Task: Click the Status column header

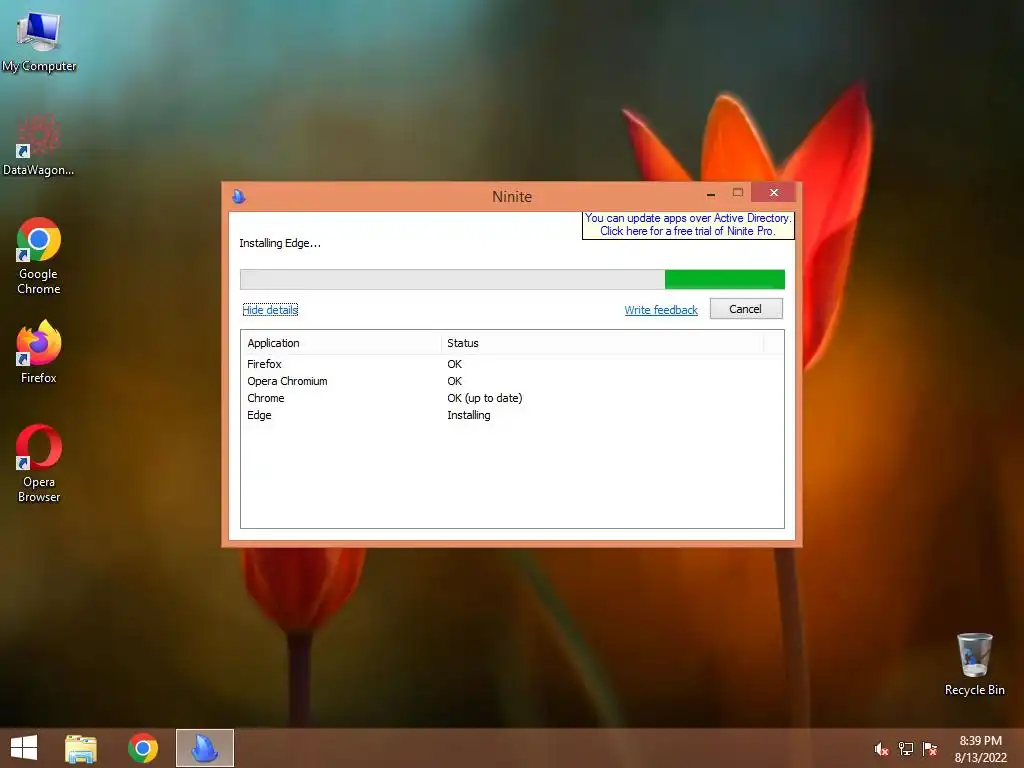Action: pos(602,343)
